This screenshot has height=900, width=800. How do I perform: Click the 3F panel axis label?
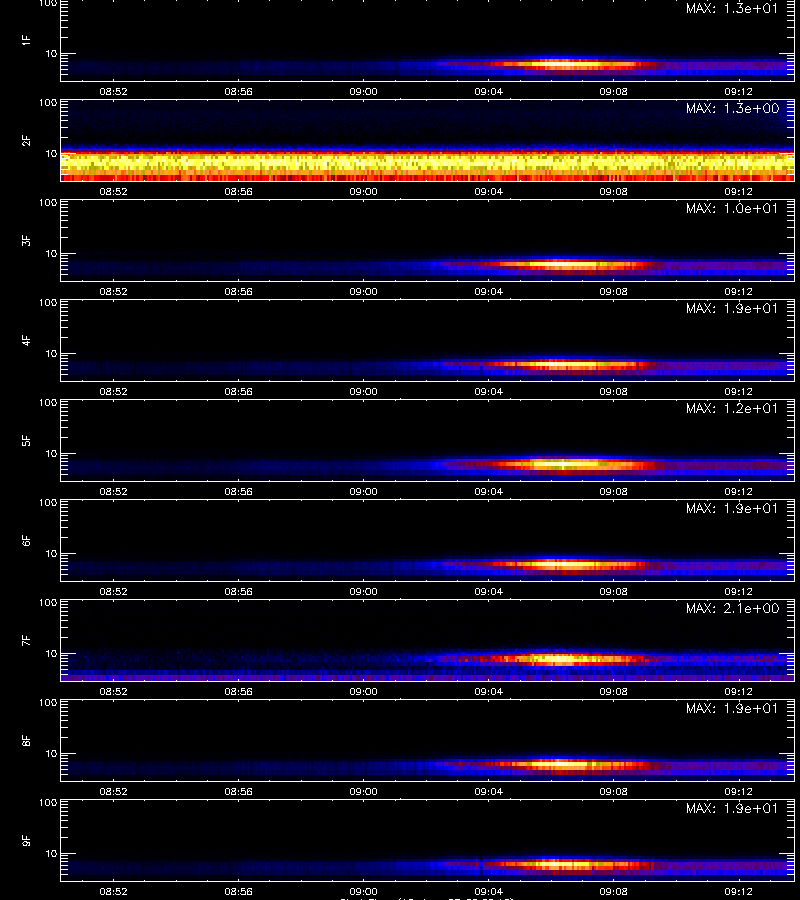(x=26, y=240)
